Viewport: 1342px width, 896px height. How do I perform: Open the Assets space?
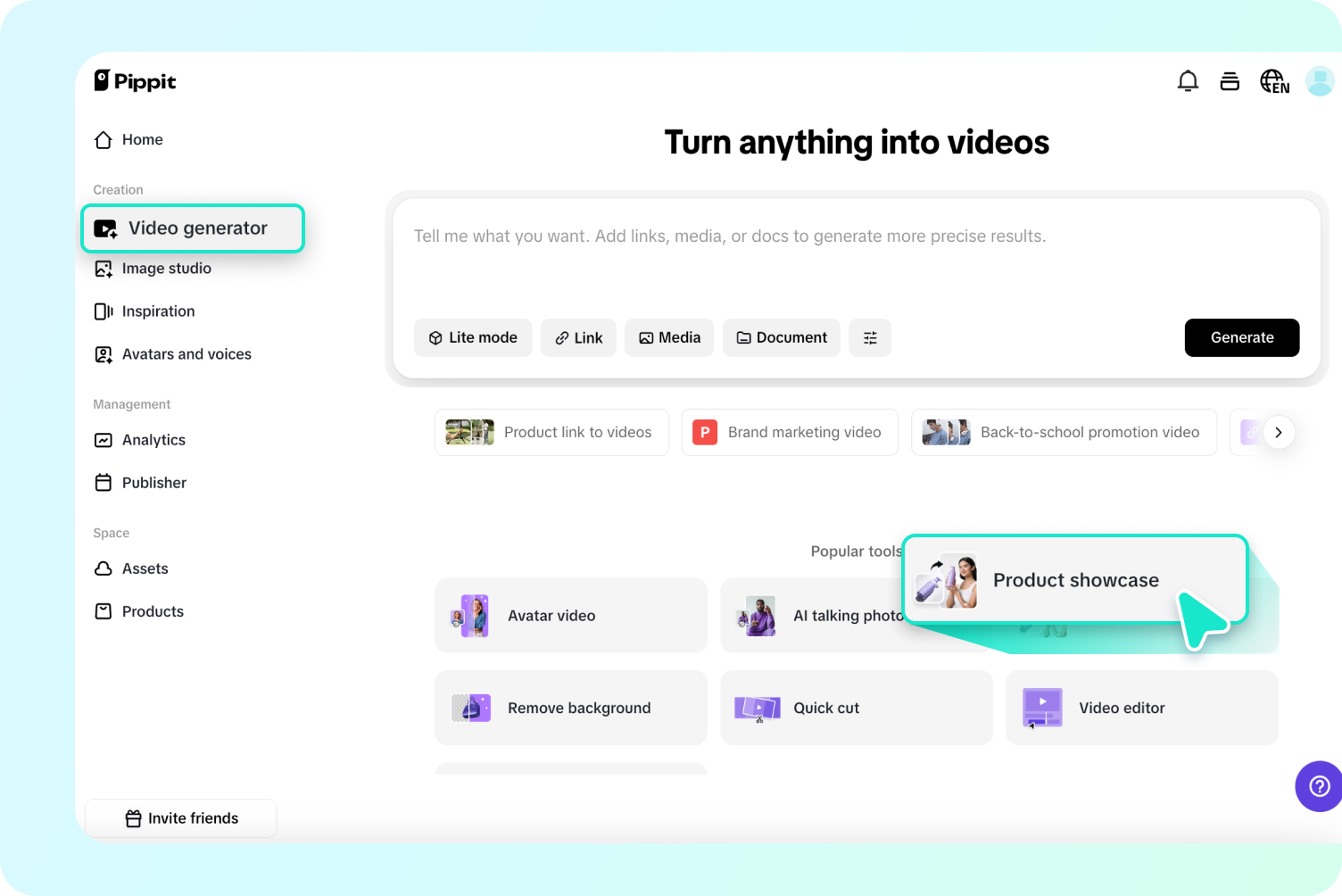pos(145,568)
